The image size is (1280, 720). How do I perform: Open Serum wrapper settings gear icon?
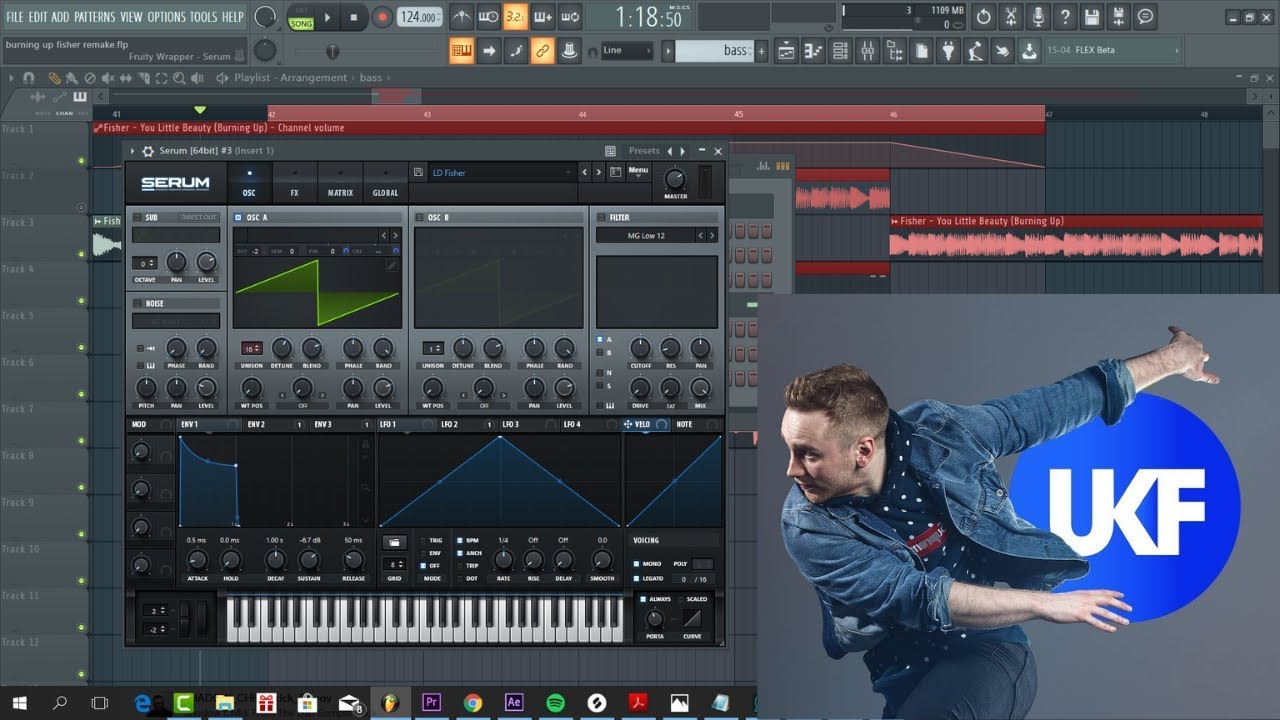(x=148, y=151)
